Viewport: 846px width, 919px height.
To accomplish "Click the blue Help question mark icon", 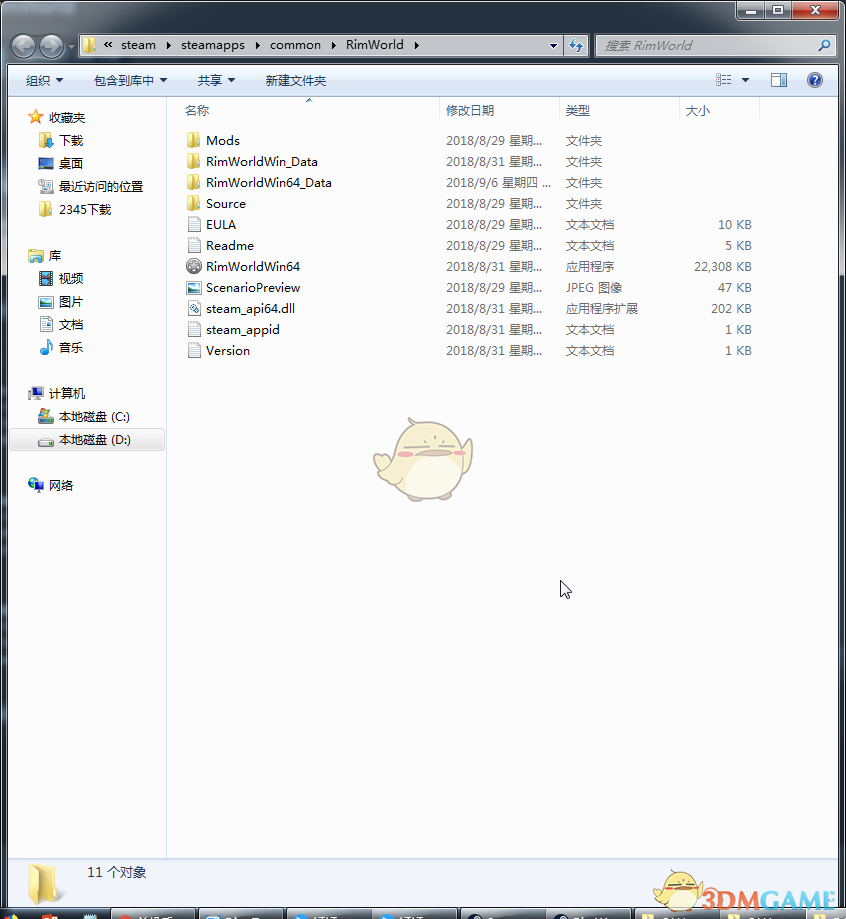I will pos(814,80).
